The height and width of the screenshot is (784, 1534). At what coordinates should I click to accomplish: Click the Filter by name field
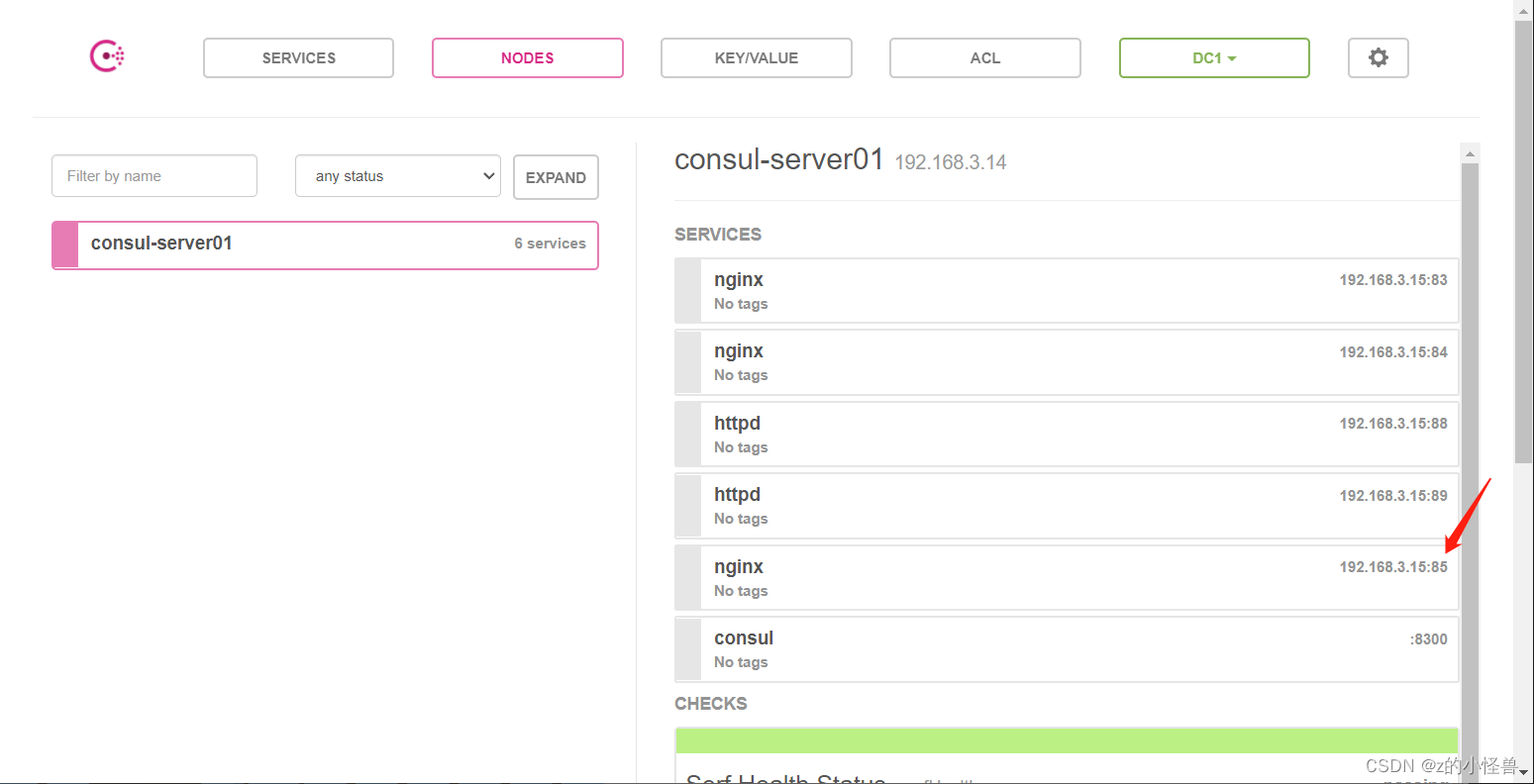[154, 175]
